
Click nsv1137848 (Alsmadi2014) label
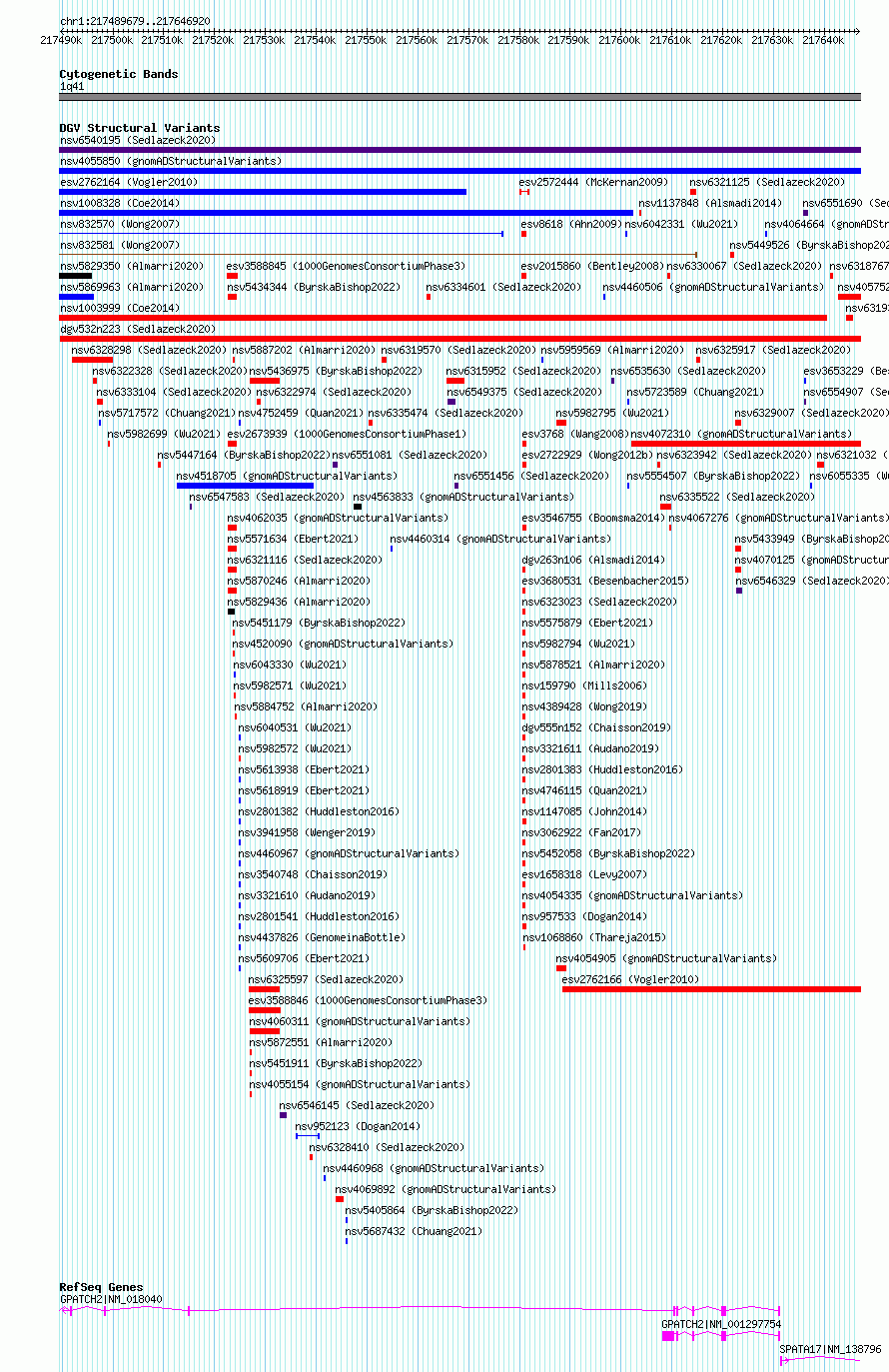click(x=710, y=203)
